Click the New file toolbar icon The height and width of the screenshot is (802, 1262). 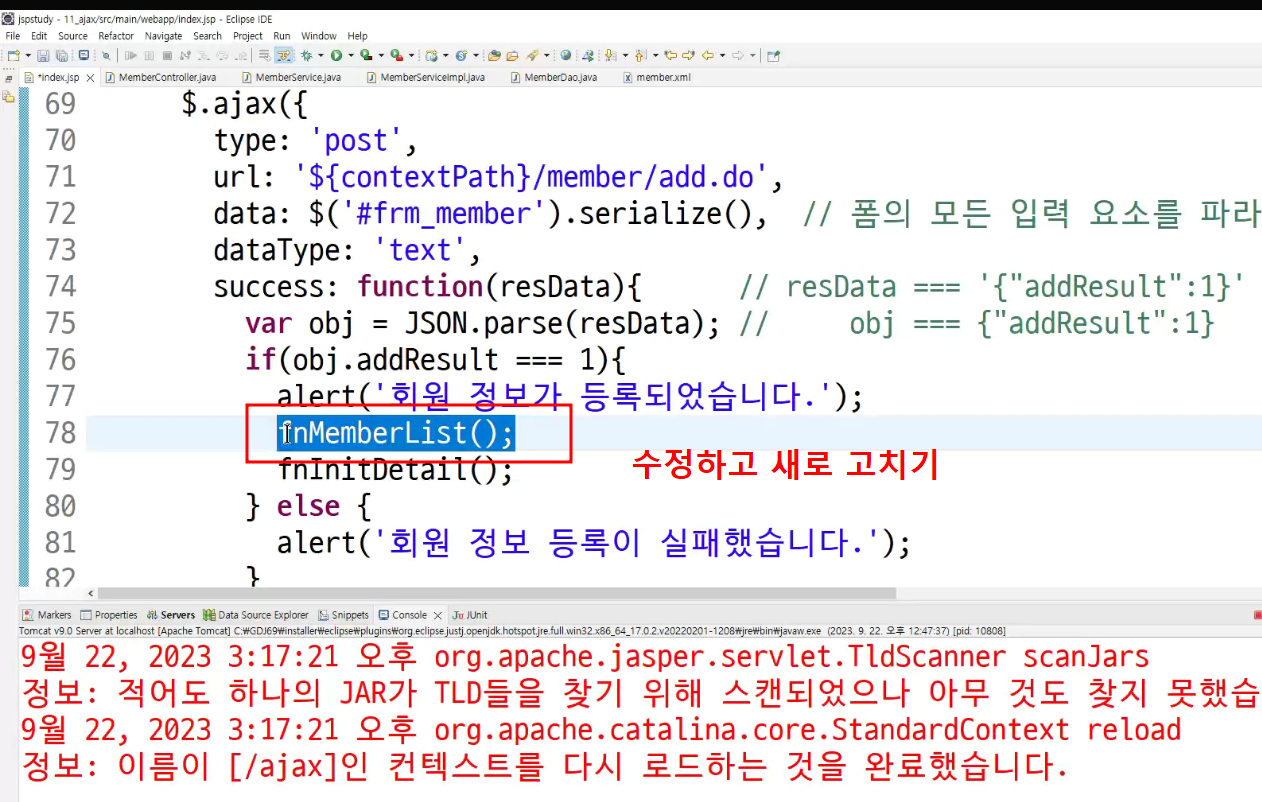13,55
